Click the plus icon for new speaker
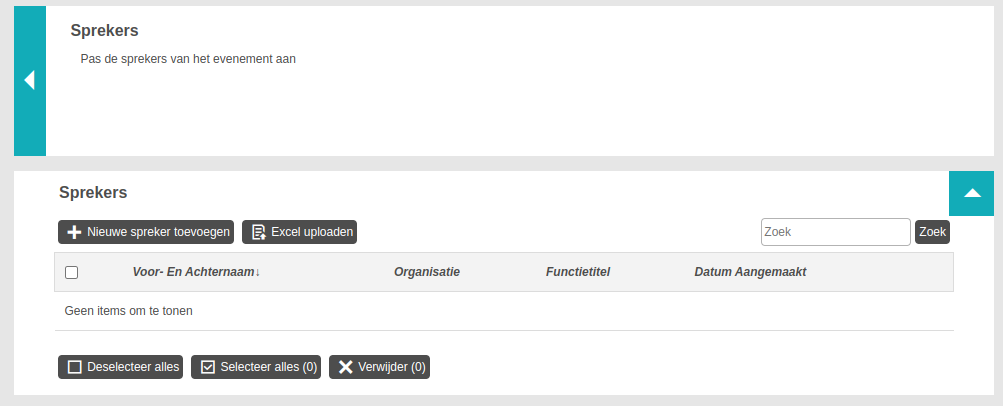The height and width of the screenshot is (406, 1003). tap(74, 232)
